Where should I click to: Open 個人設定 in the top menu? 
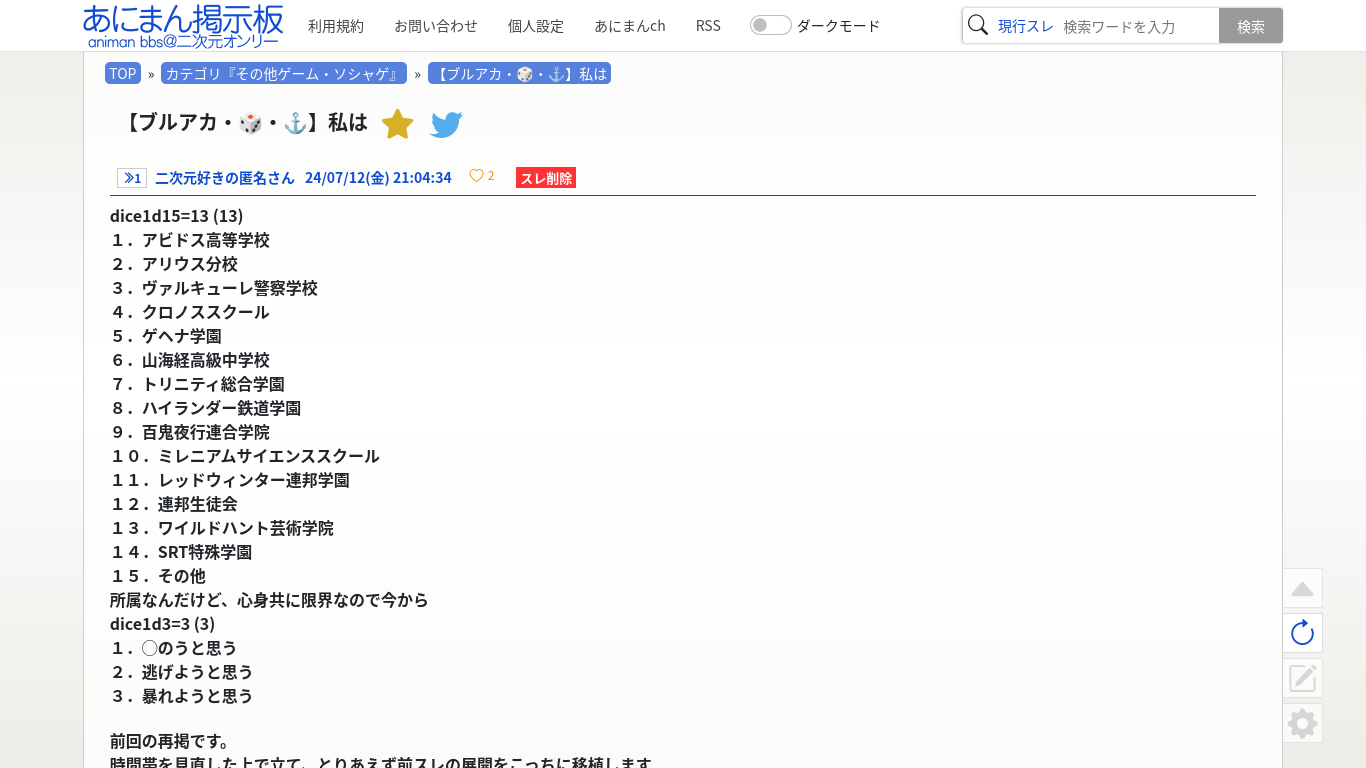pos(536,26)
